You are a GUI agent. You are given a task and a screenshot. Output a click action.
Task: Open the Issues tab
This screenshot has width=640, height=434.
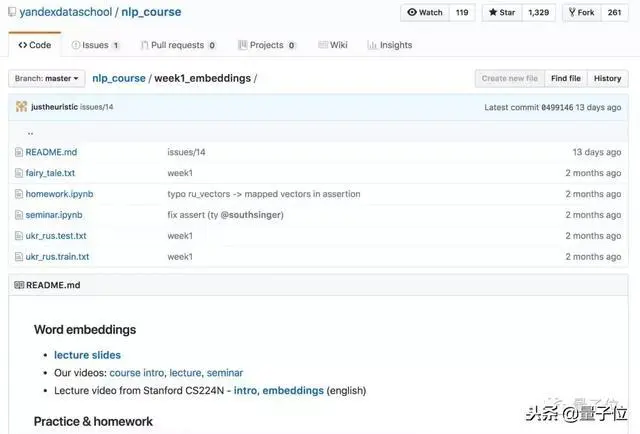tap(95, 45)
